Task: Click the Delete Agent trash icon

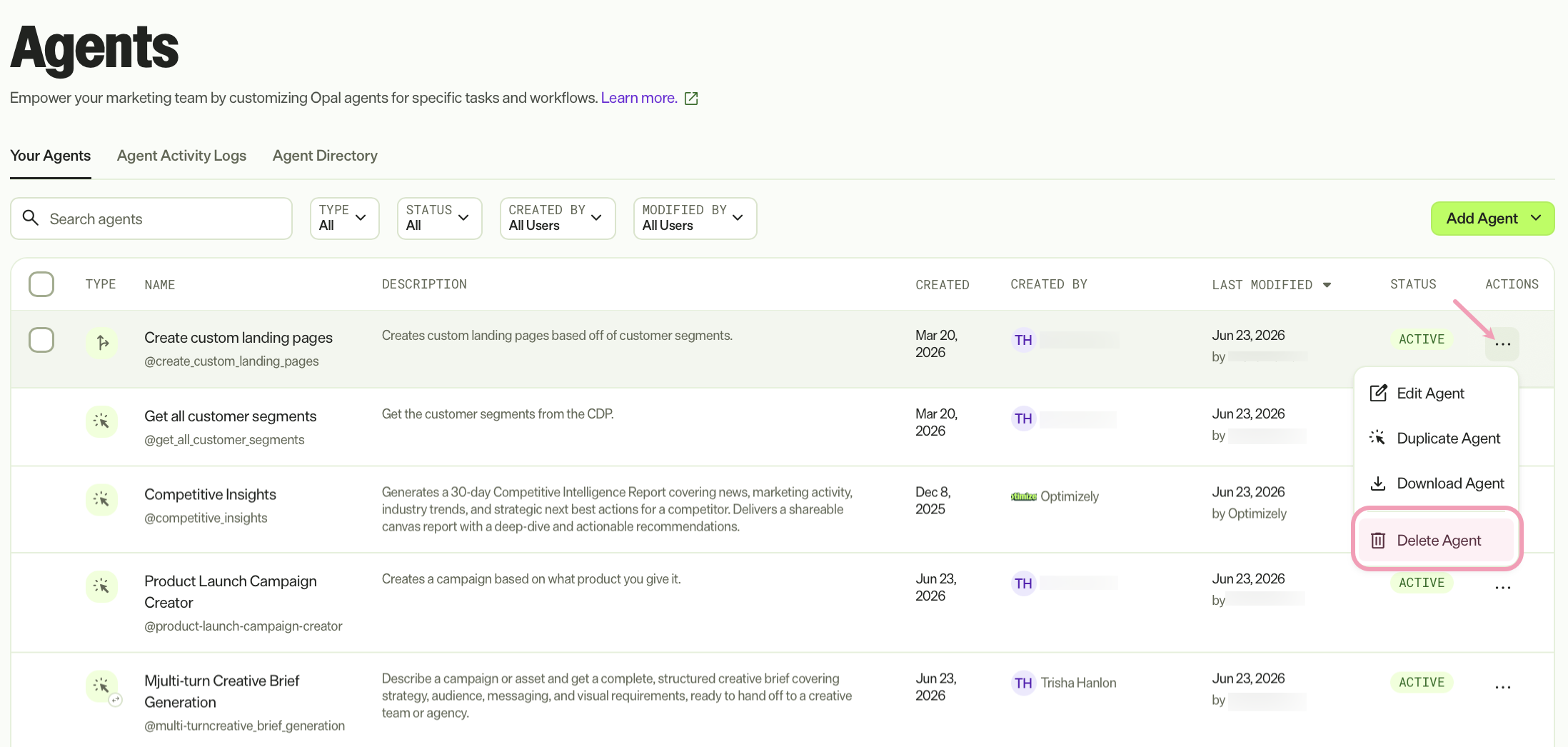Action: (x=1378, y=541)
